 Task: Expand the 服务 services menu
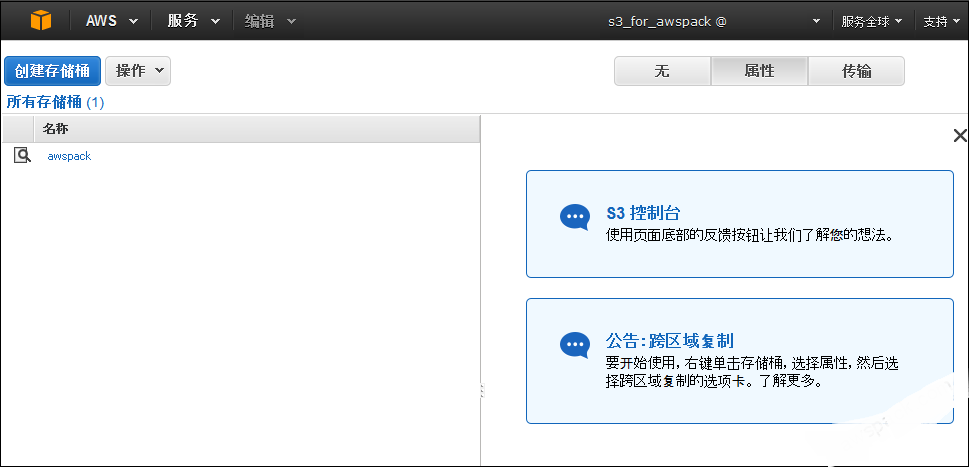(x=193, y=20)
